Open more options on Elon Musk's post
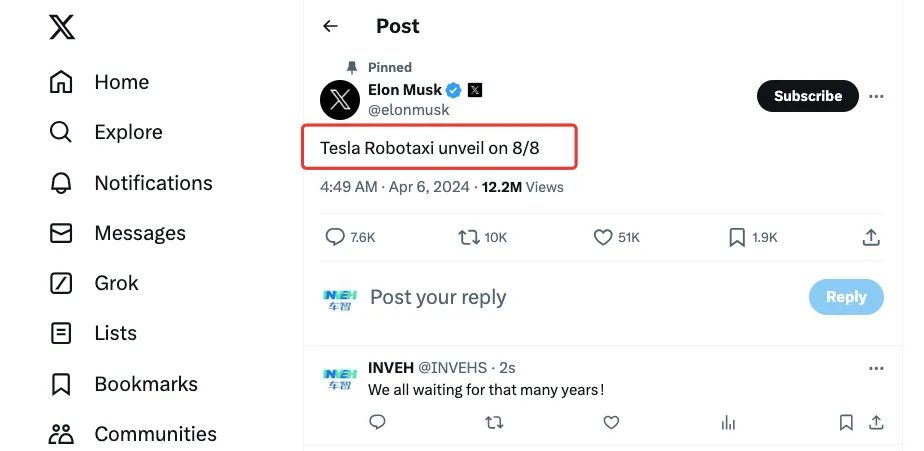This screenshot has width=924, height=451. pyautogui.click(x=877, y=97)
